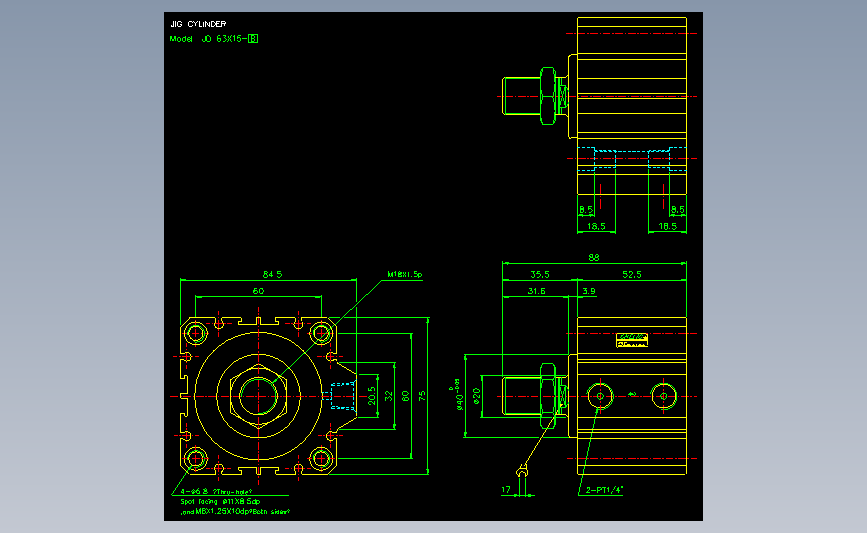Click the "M8X1.25X10dp Both sides" note
Screen dimensions: 867x533
pos(242,512)
